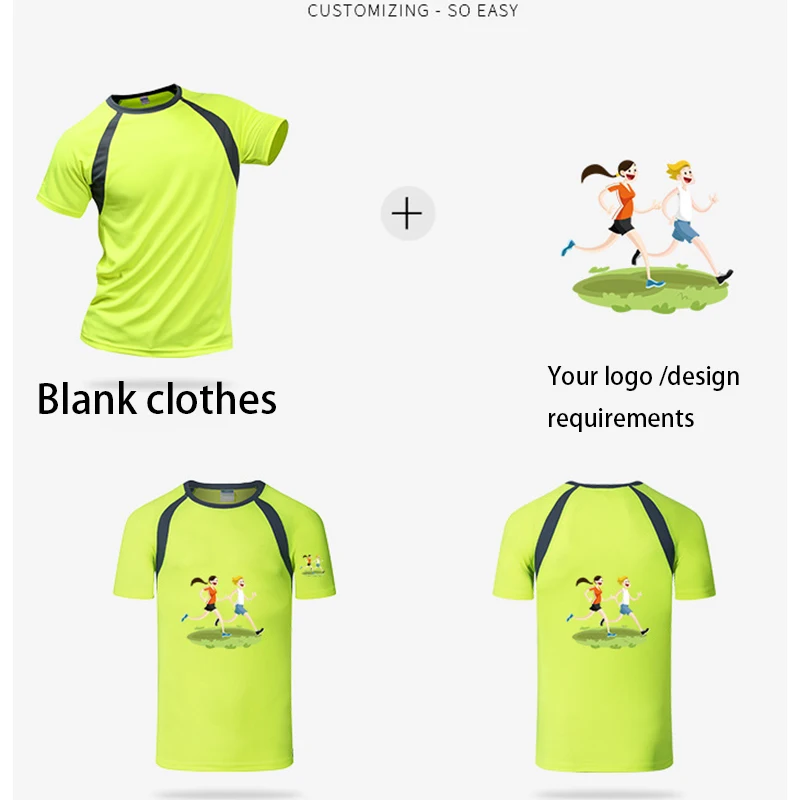Click the plus icon in the circle
This screenshot has width=800, height=800.
click(x=407, y=214)
